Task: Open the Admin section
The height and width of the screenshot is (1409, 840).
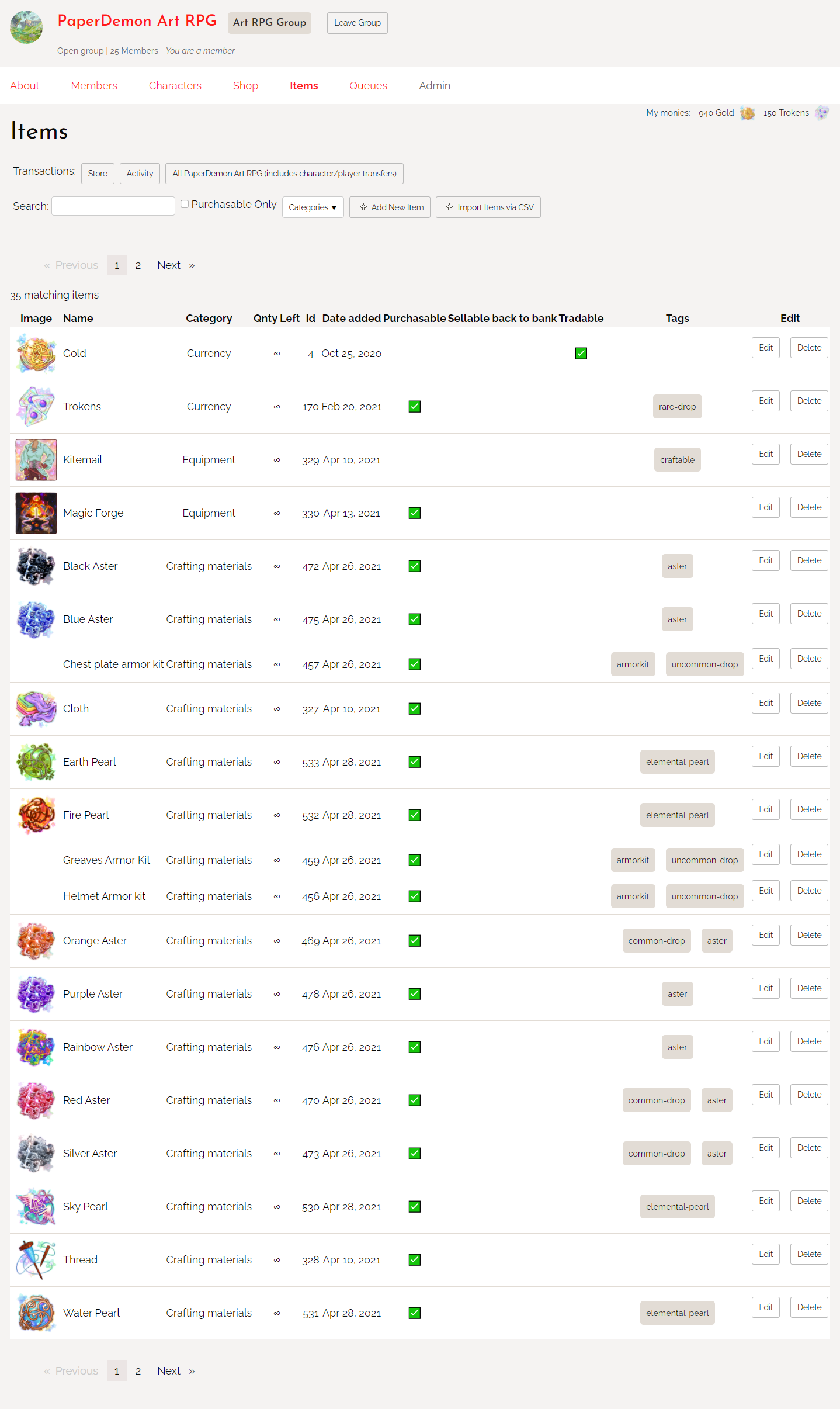Action: (x=434, y=85)
